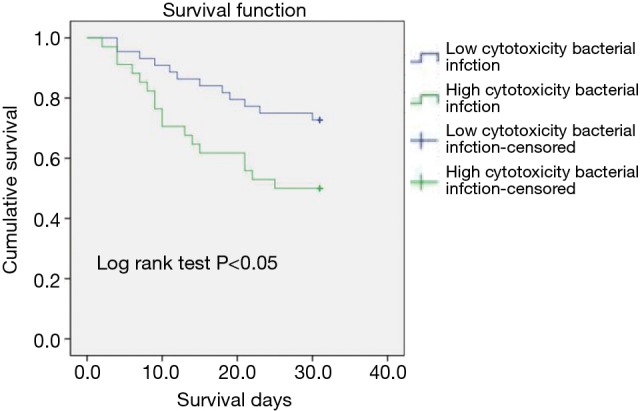This screenshot has width=640, height=411.
Task: Click the 'Survival function' chart title
Action: coord(222,11)
